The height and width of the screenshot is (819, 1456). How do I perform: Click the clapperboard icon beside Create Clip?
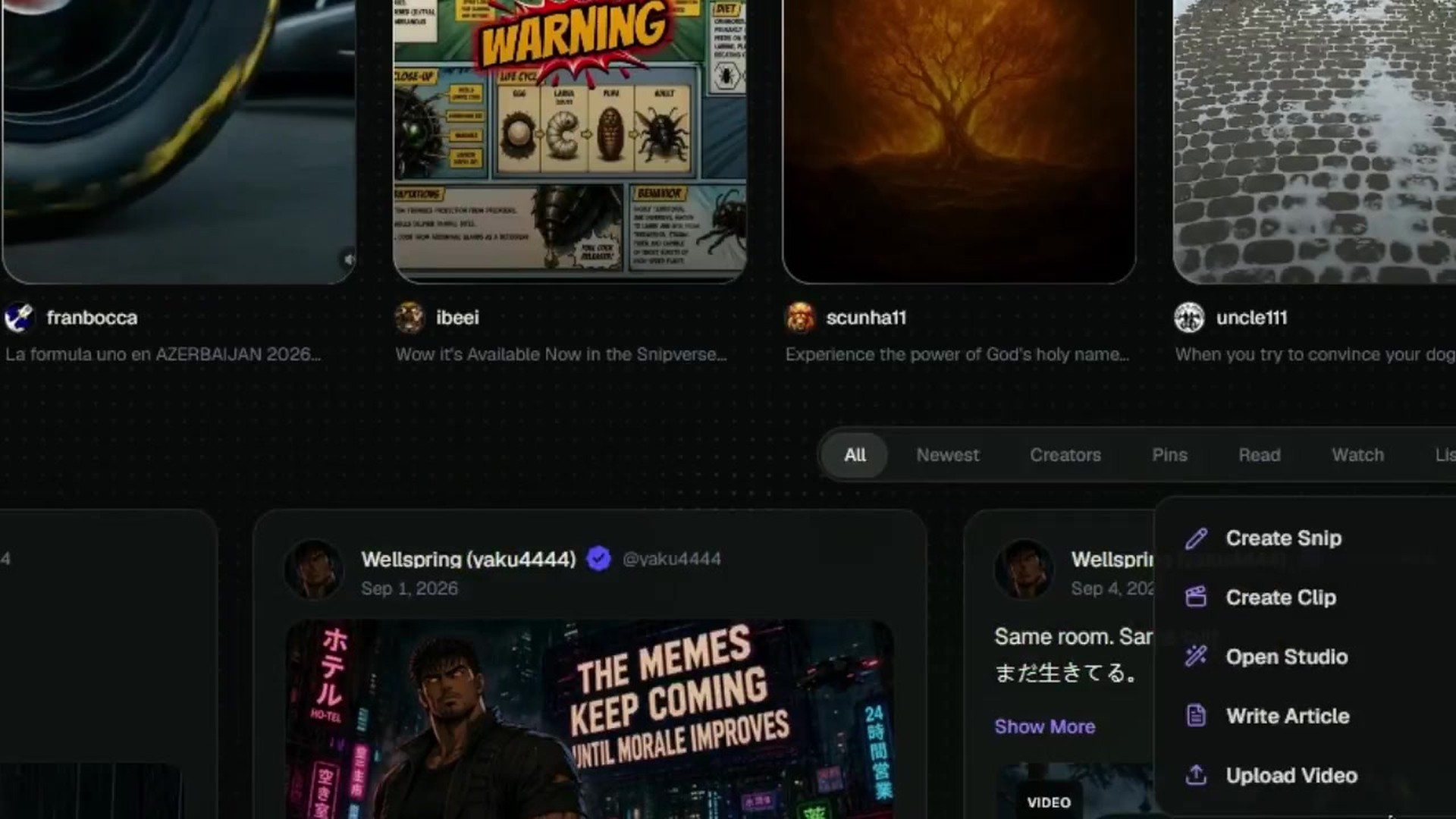coord(1196,598)
